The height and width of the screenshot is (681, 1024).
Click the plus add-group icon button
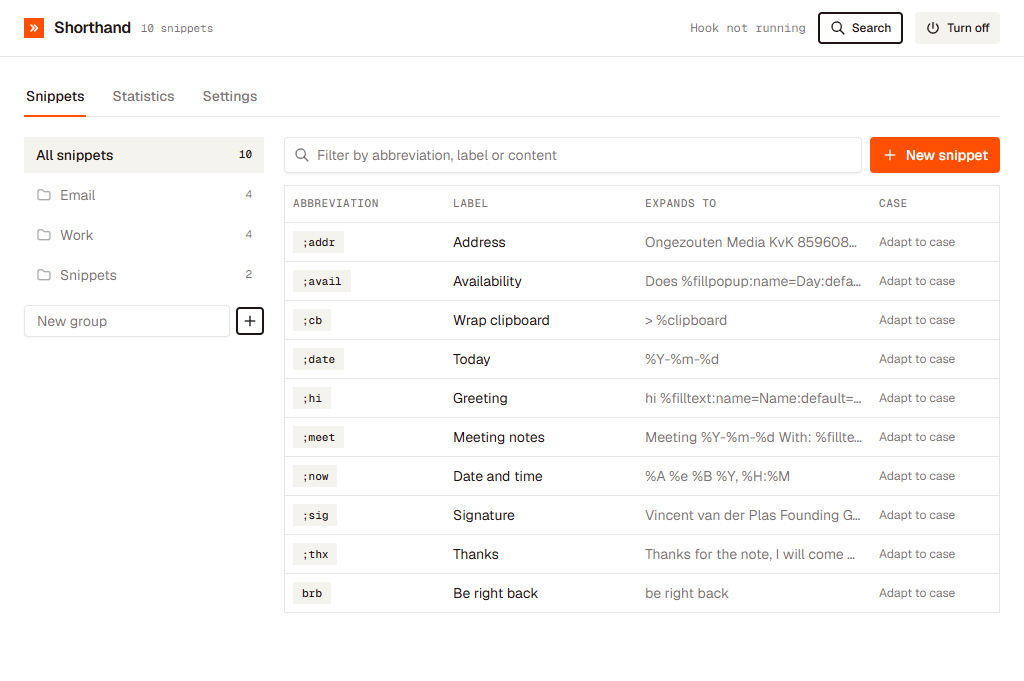(x=249, y=321)
